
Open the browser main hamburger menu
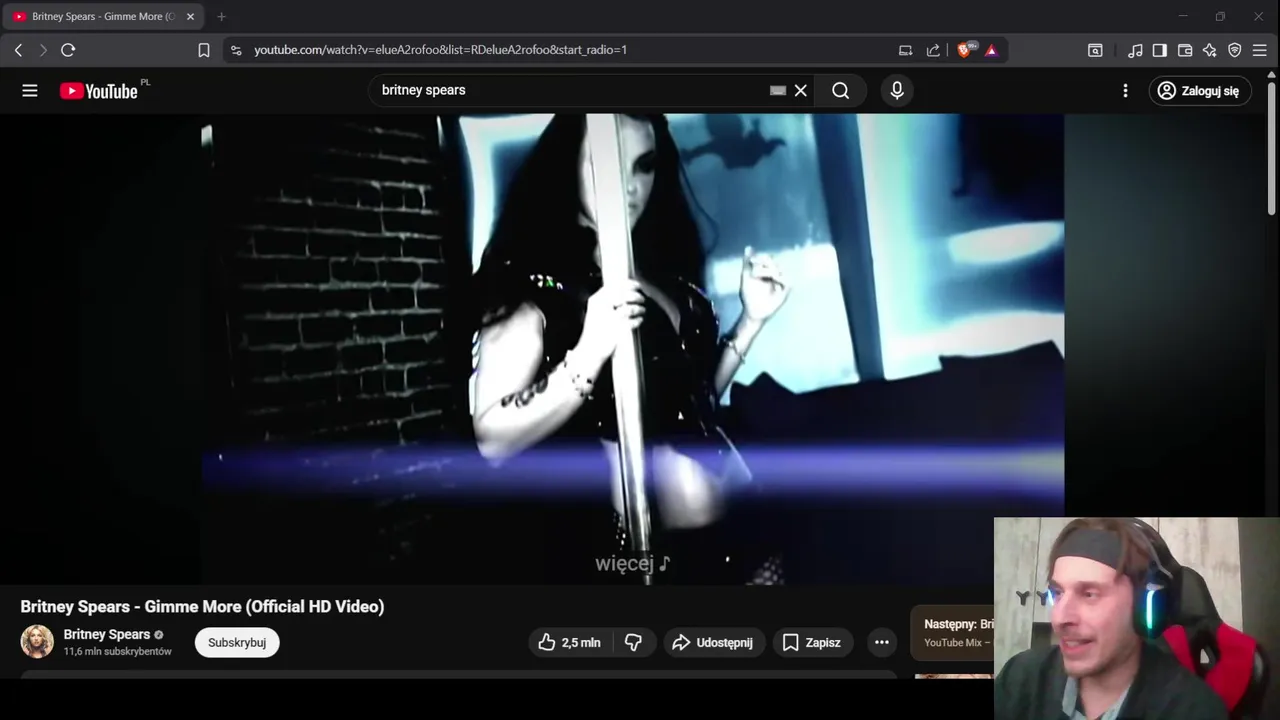(1260, 50)
